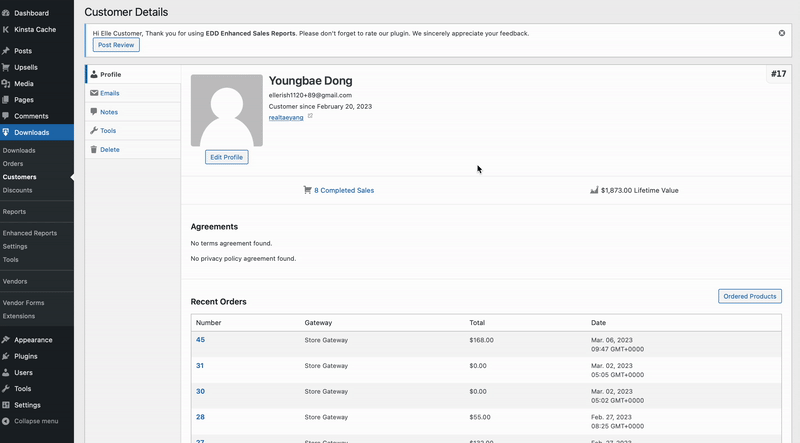Viewport: 800px width, 443px height.
Task: Click the Appearance brush icon
Action: [6, 340]
